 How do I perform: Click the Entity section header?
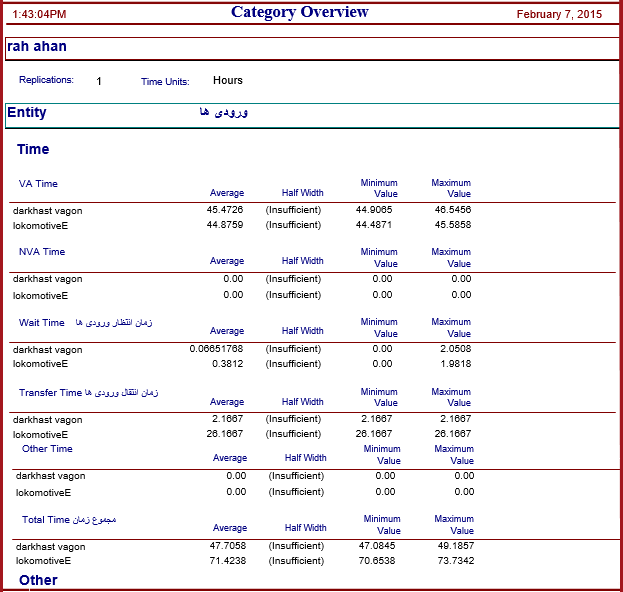(x=27, y=112)
